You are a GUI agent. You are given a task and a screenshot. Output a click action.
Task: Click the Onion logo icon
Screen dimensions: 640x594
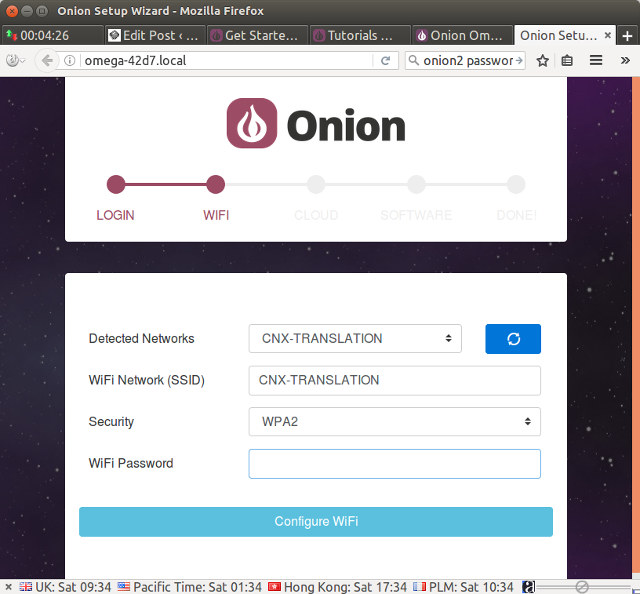tap(252, 123)
